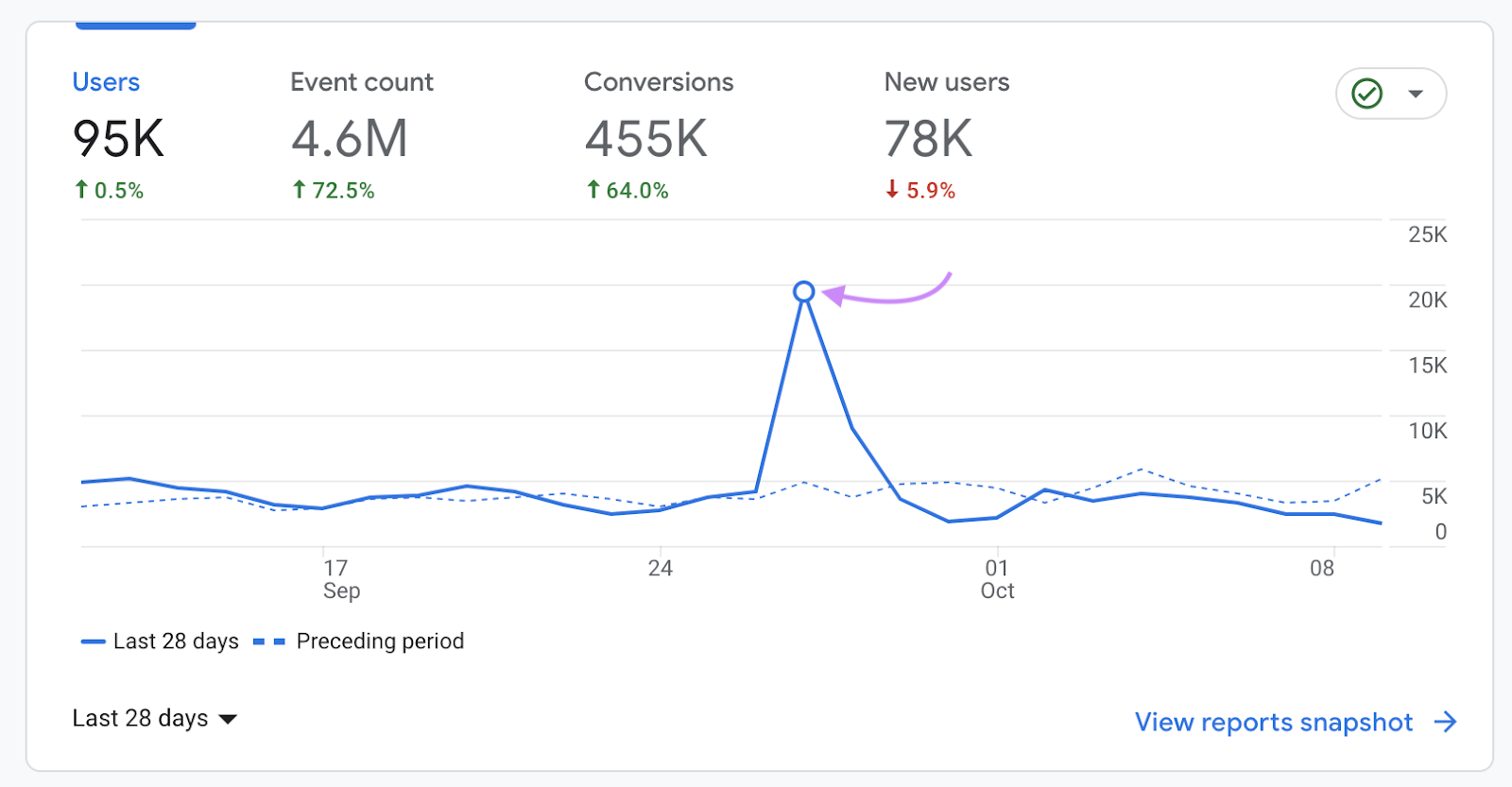Click the Preceding period legend entry

(x=359, y=642)
